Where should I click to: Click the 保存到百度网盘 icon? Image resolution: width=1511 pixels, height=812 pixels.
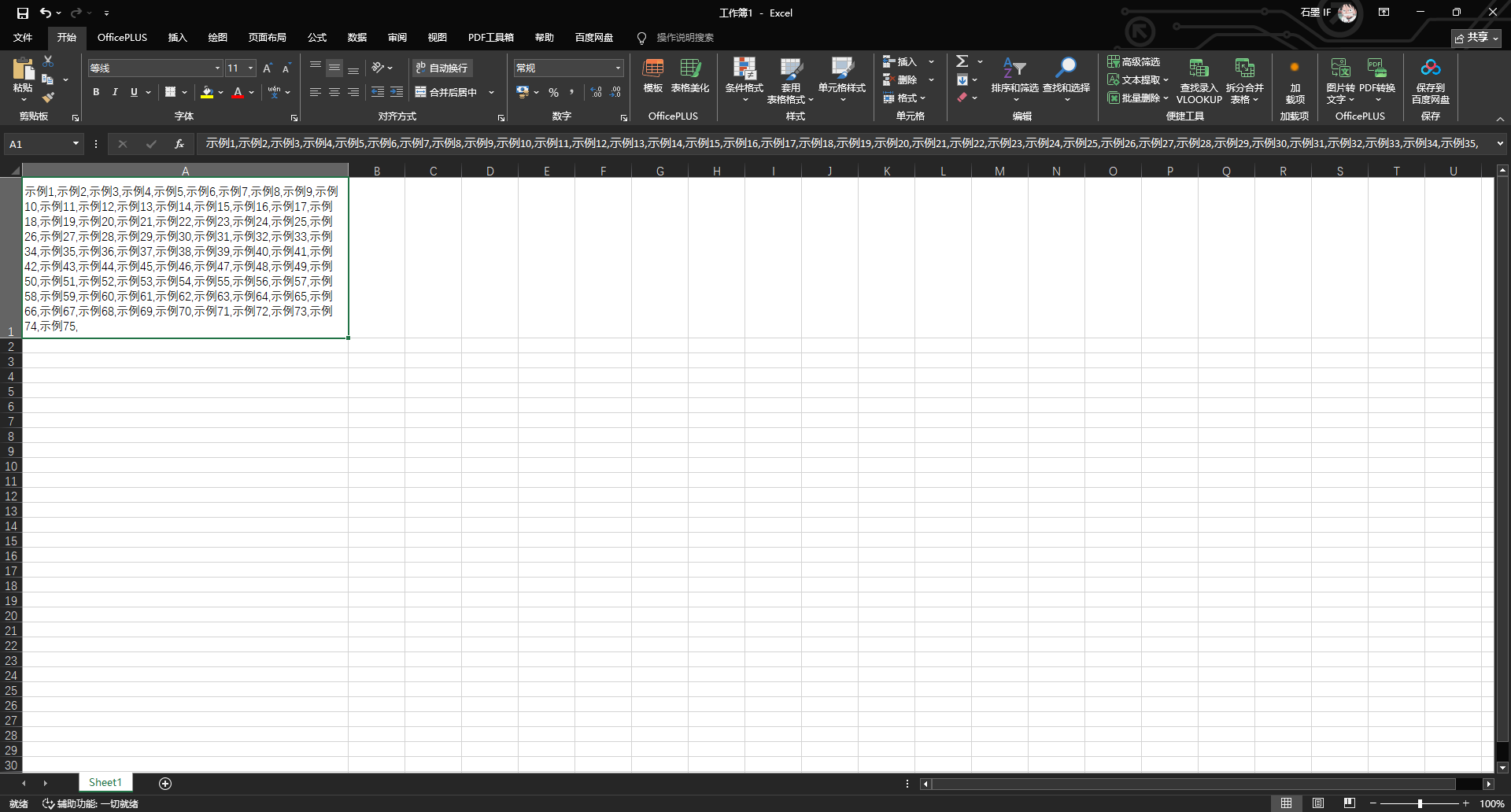pos(1430,79)
